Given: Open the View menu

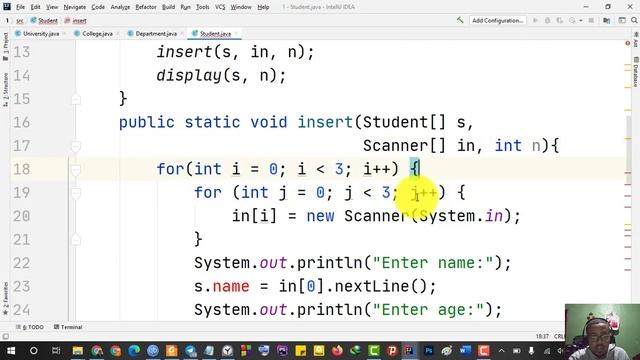Looking at the screenshot, I should (52, 7).
